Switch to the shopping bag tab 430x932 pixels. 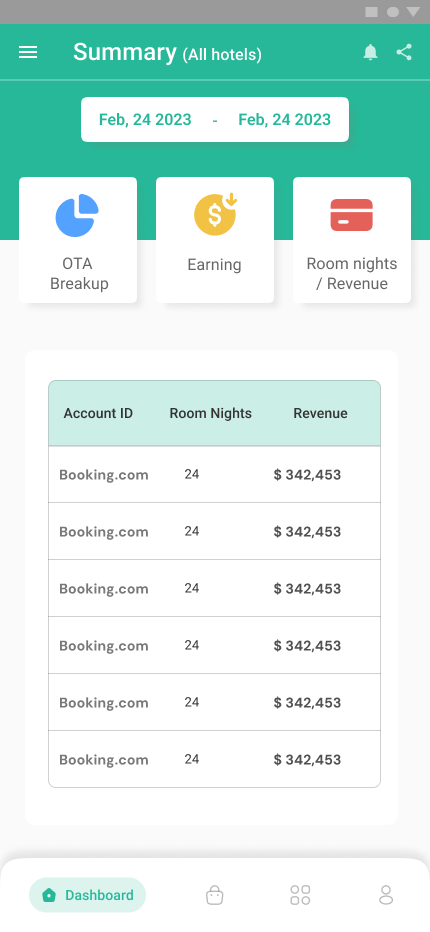pyautogui.click(x=215, y=895)
